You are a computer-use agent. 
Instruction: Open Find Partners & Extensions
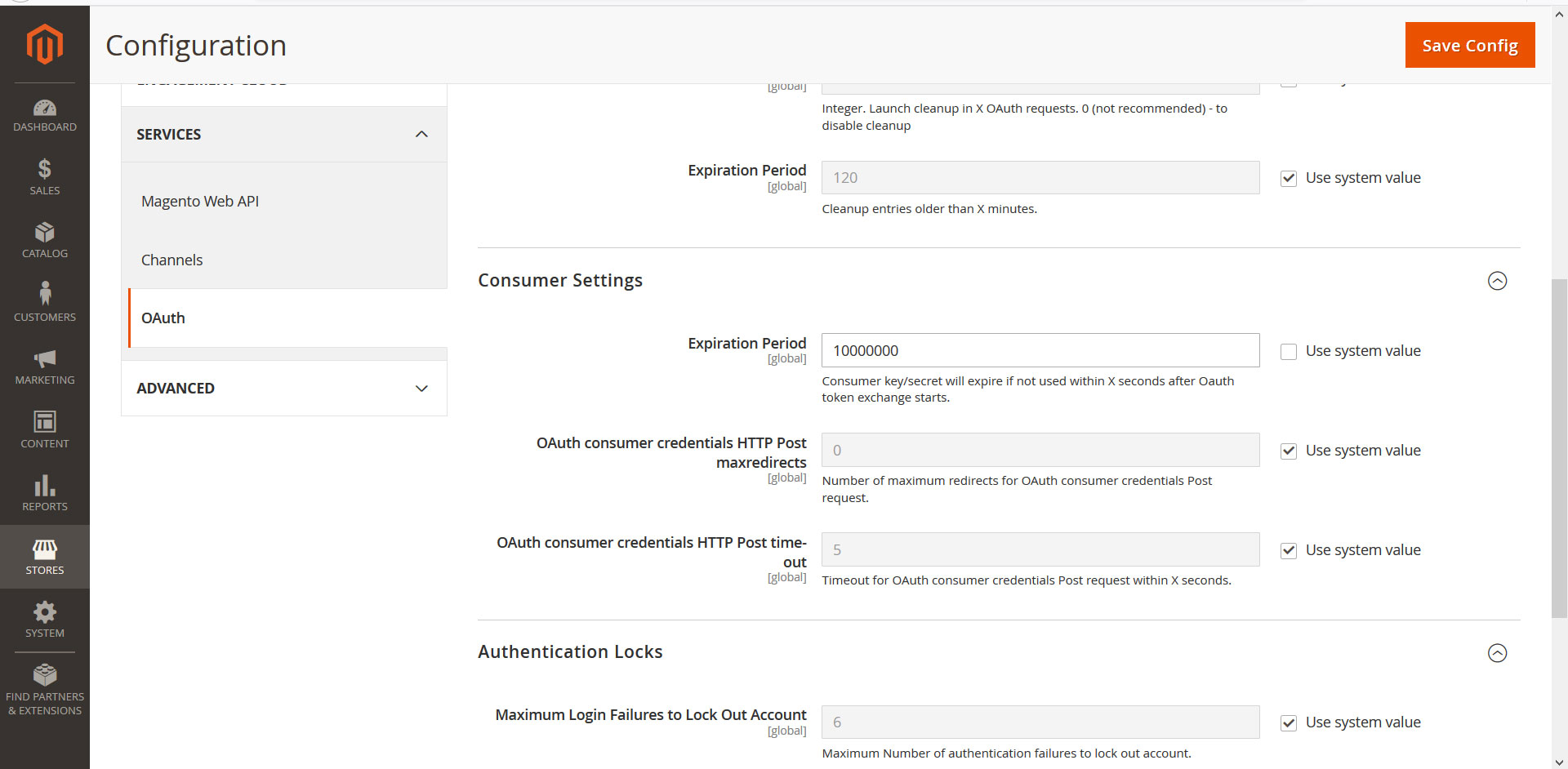[45, 686]
